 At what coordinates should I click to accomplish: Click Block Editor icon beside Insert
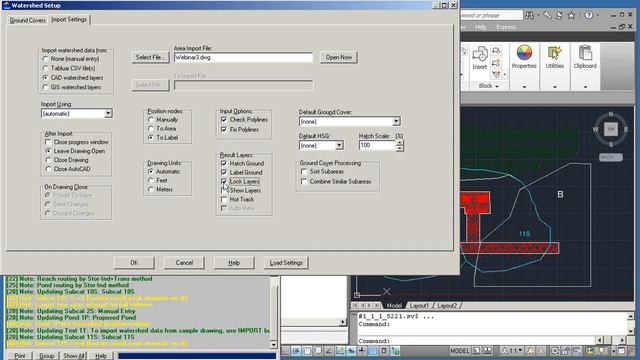click(496, 63)
